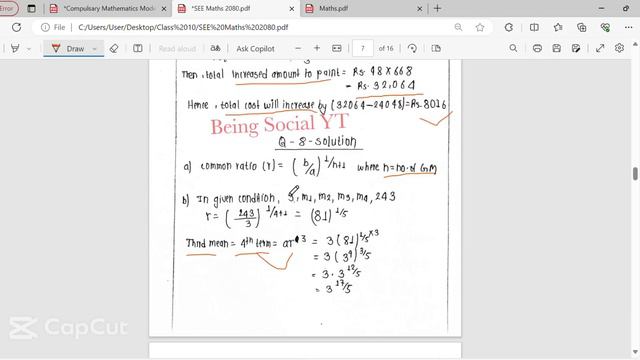Add this page to favorites star
640x360 pixels.
coord(480,27)
